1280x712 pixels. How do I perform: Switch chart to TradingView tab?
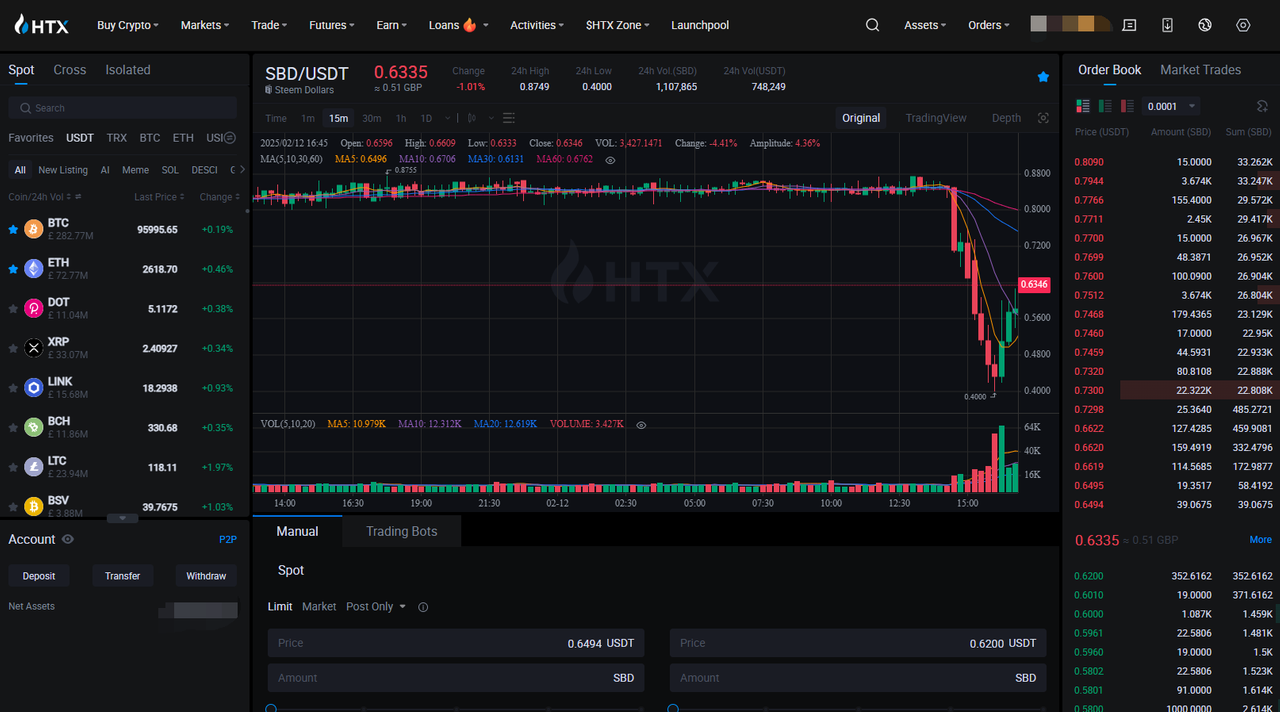936,118
